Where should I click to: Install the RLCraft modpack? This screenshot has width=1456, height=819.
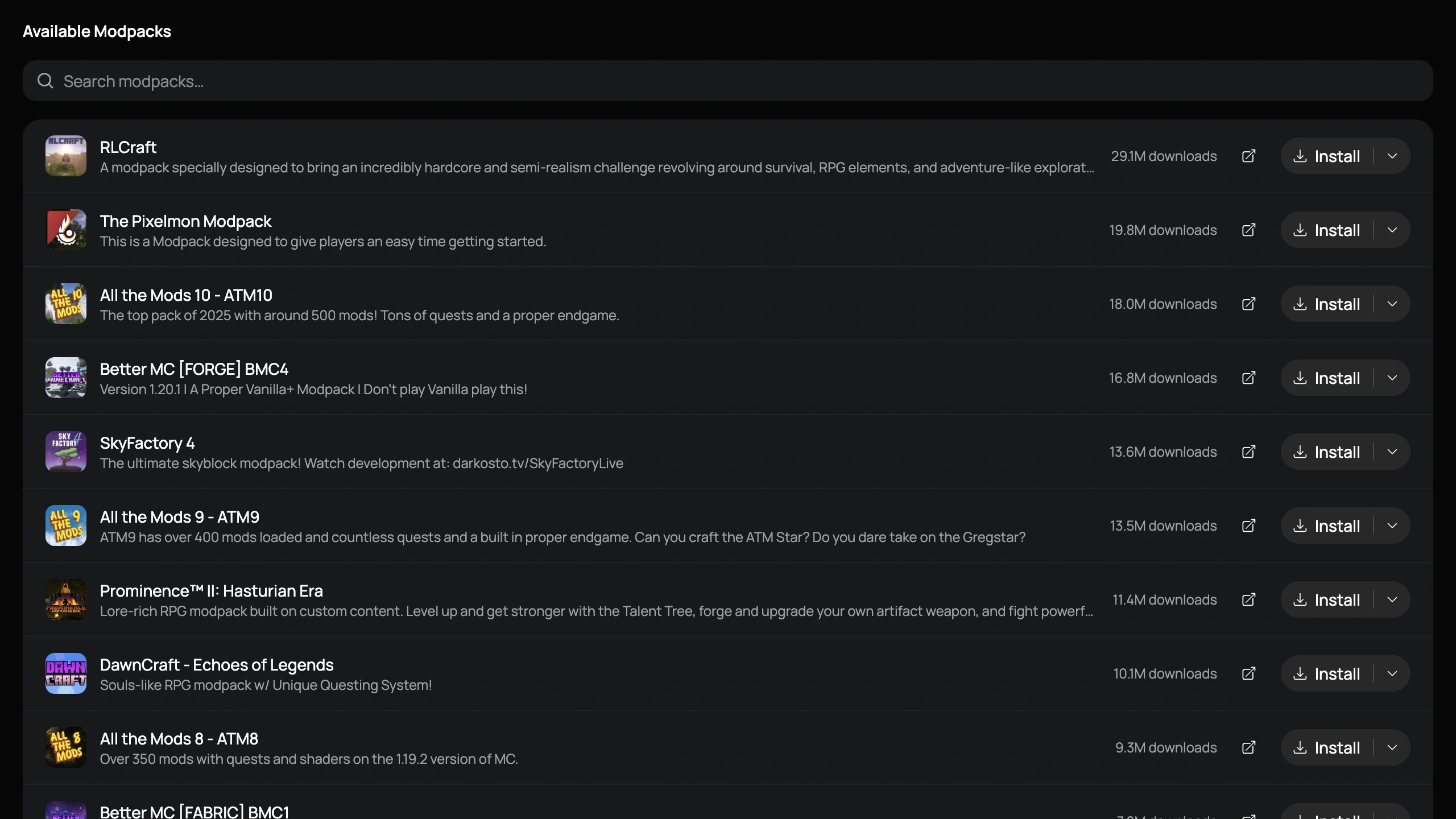[x=1327, y=156]
